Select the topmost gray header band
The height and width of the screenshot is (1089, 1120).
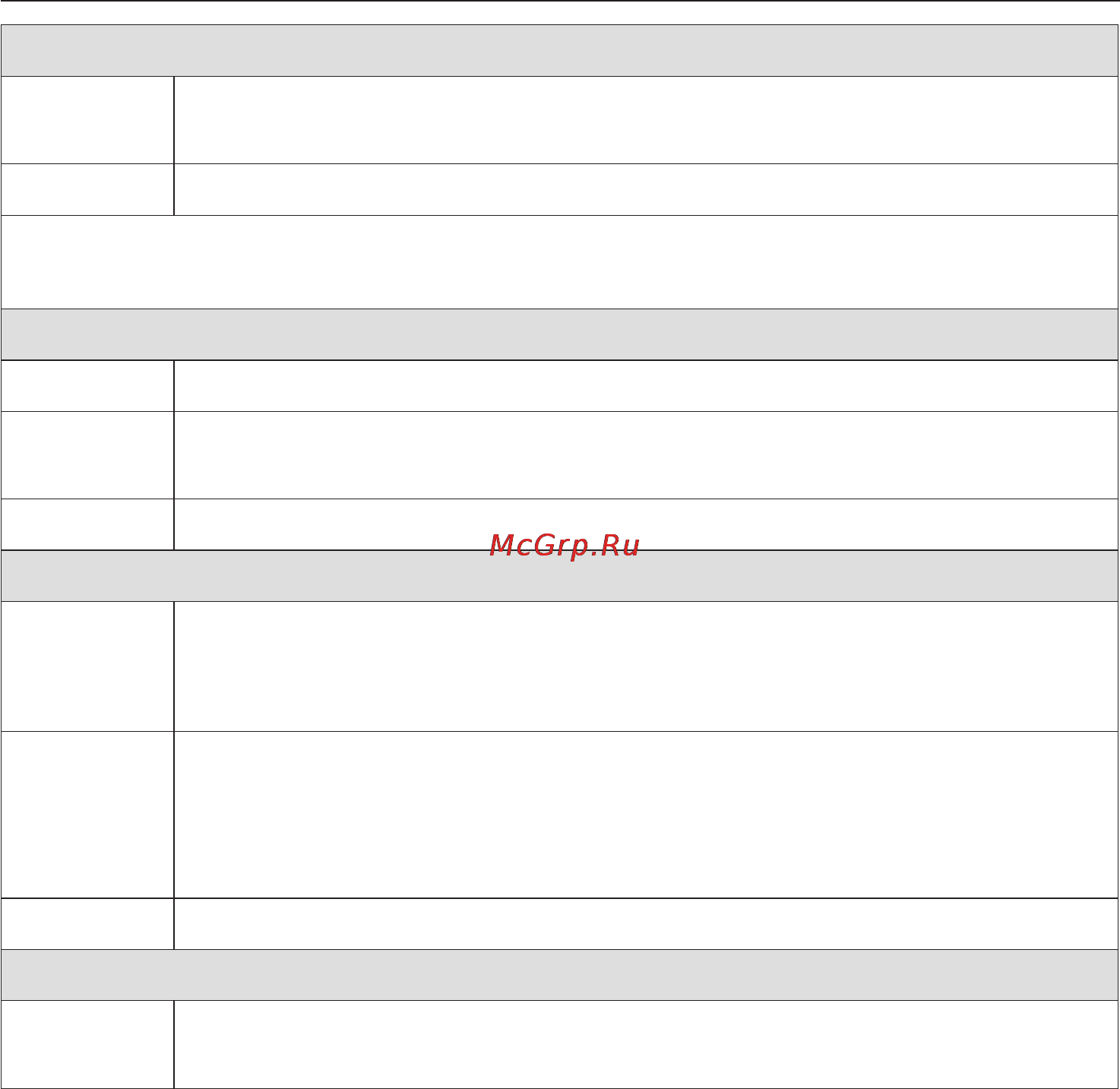[559, 50]
